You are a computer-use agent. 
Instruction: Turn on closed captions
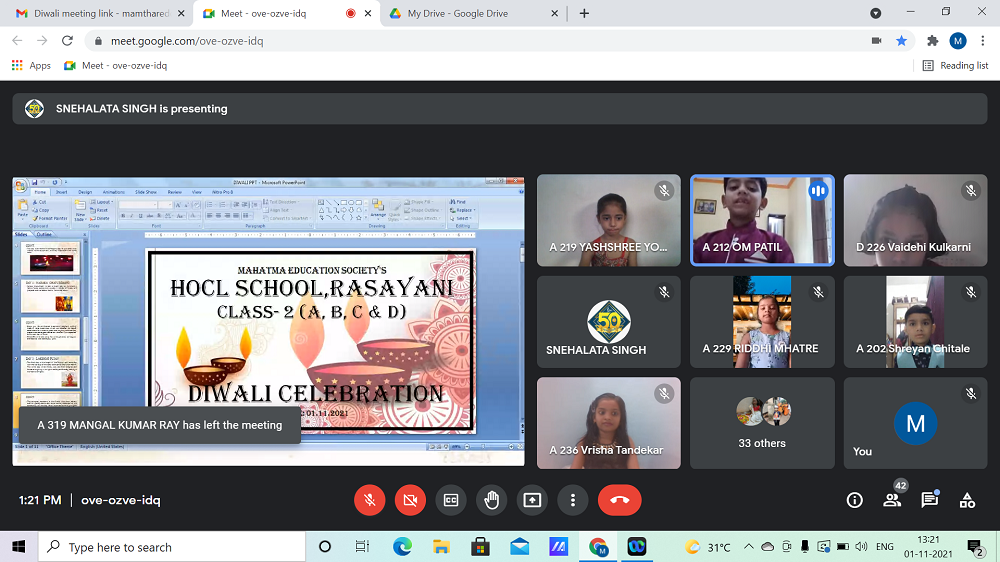[451, 500]
